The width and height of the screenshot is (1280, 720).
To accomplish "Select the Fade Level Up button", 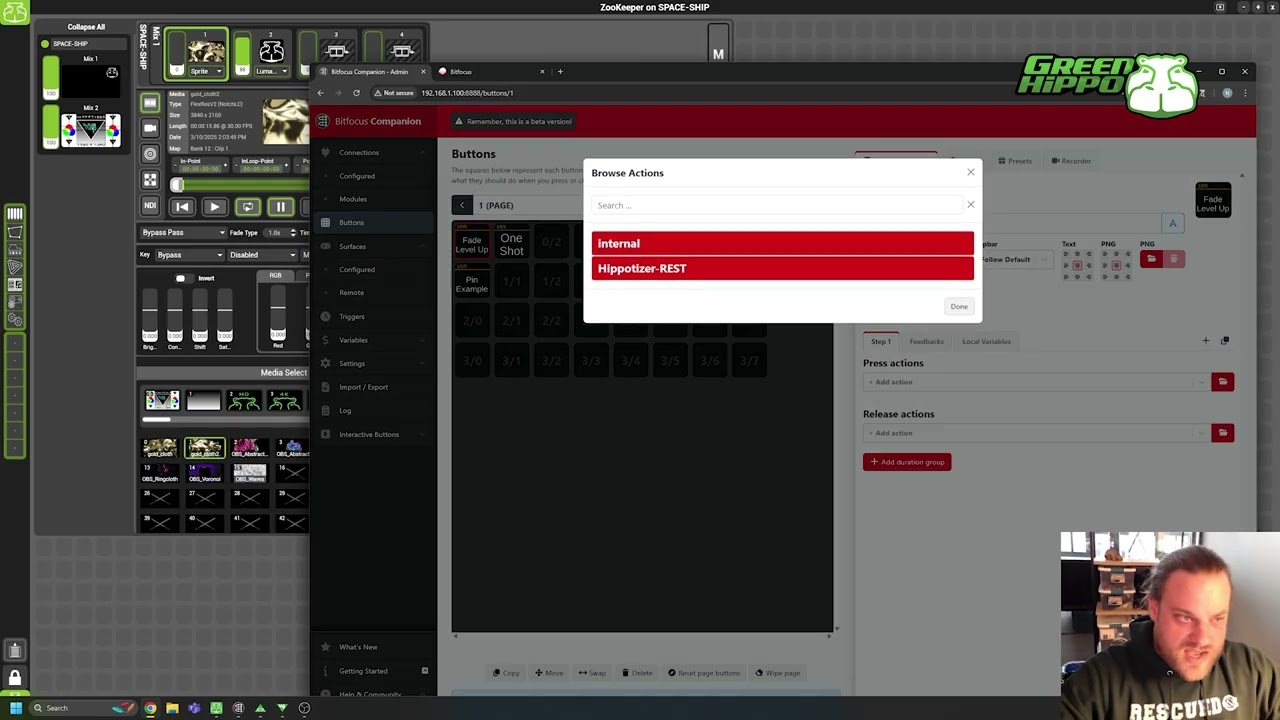I will tap(472, 243).
